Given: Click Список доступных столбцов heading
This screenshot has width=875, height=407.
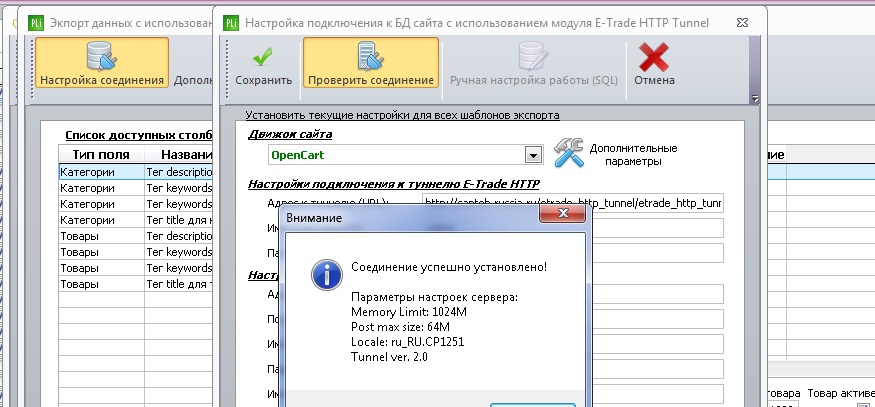Looking at the screenshot, I should tap(139, 136).
